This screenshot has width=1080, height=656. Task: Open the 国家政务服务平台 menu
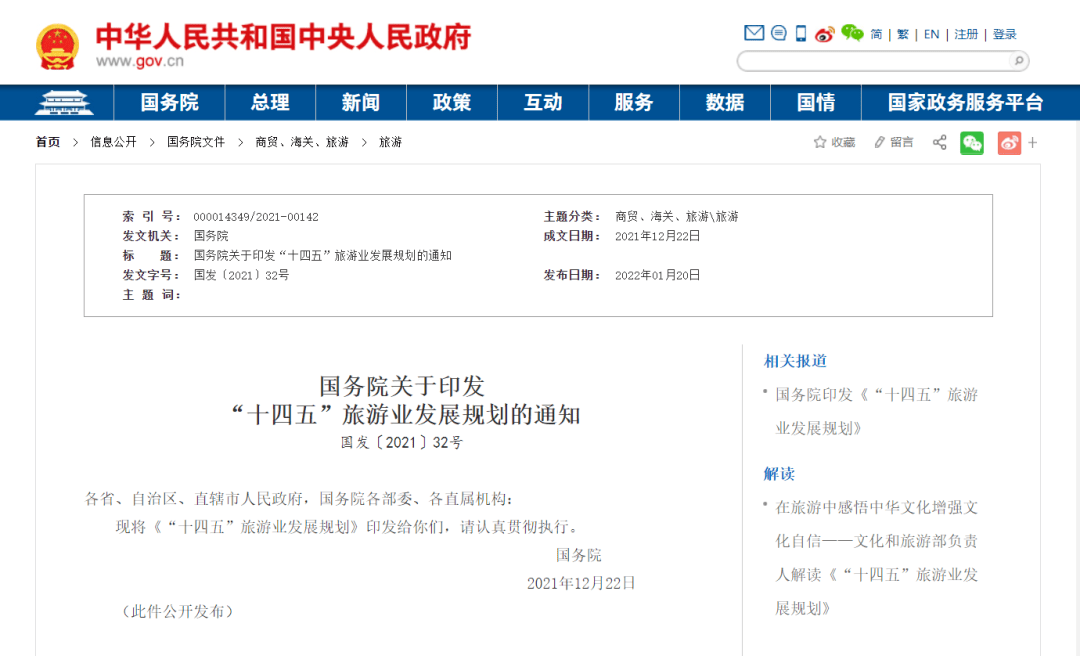(x=965, y=103)
